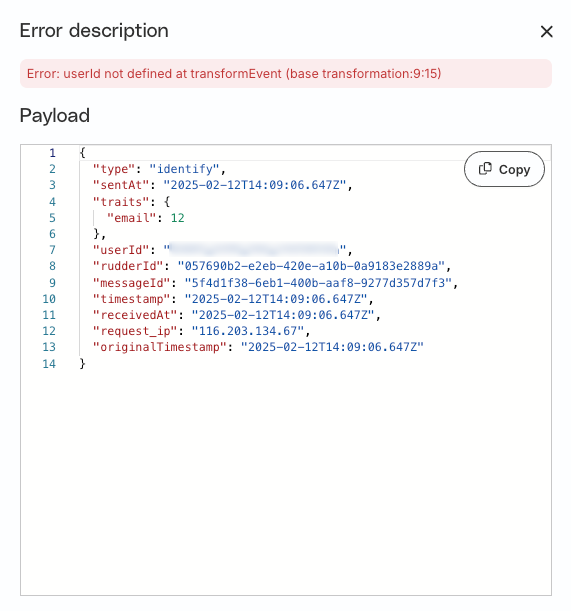Click the "messageId" key on line 9
Viewport: 571px width, 611px height.
coord(131,283)
